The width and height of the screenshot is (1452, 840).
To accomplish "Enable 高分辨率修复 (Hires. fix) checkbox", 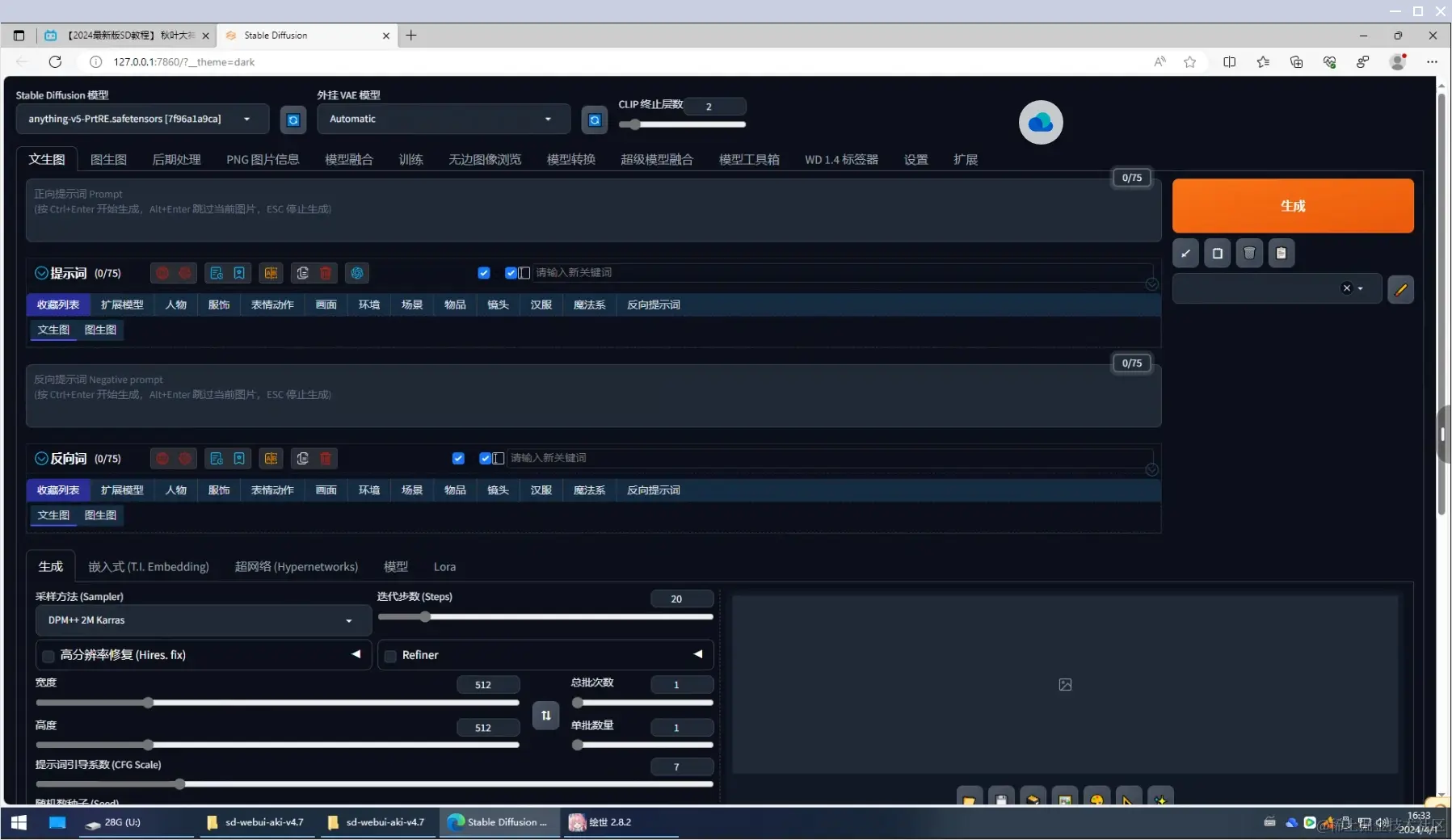I will 48,656.
